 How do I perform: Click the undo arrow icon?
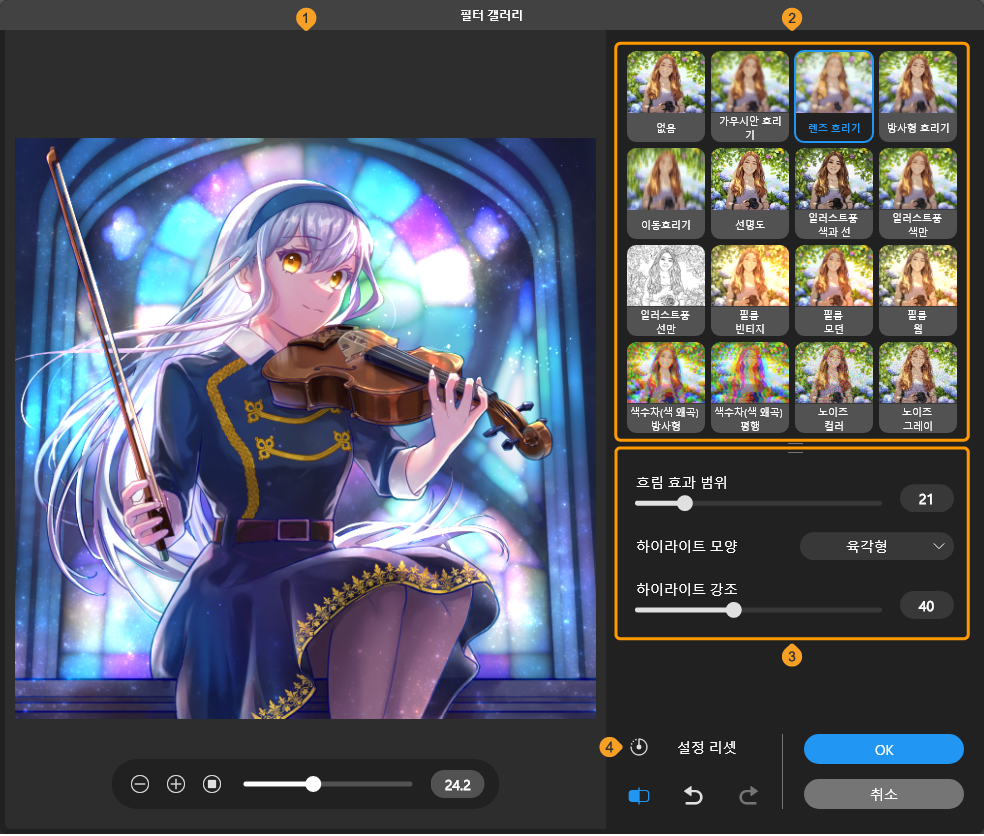[693, 796]
